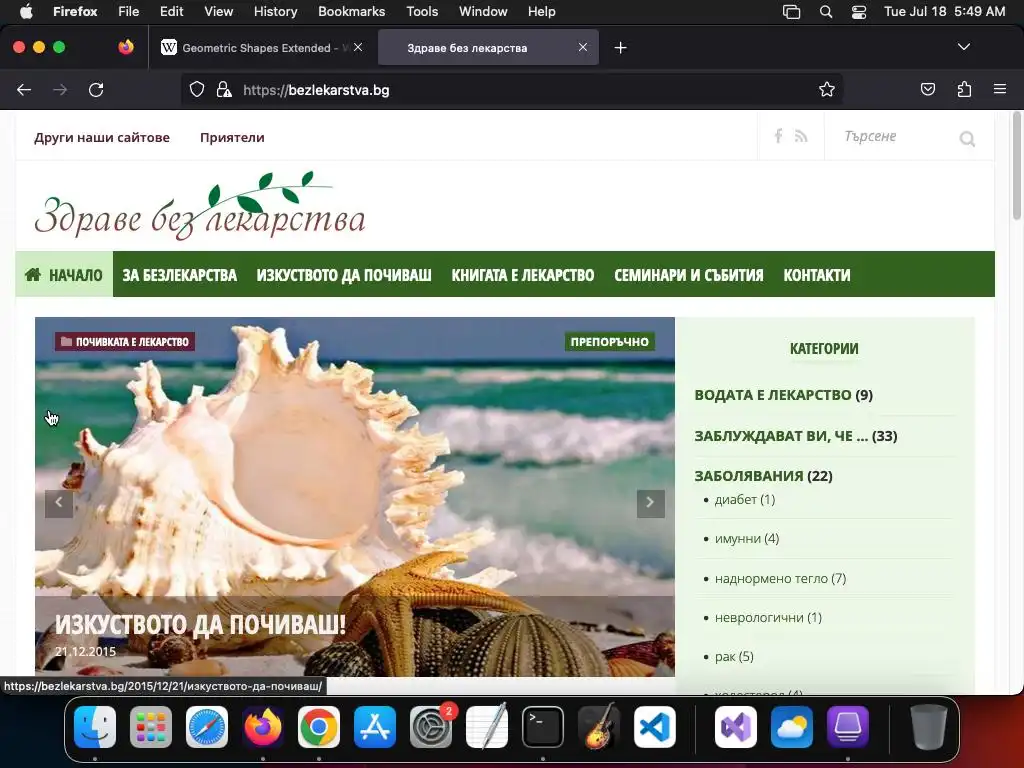Open диабет subcategory
The image size is (1024, 768).
point(735,500)
